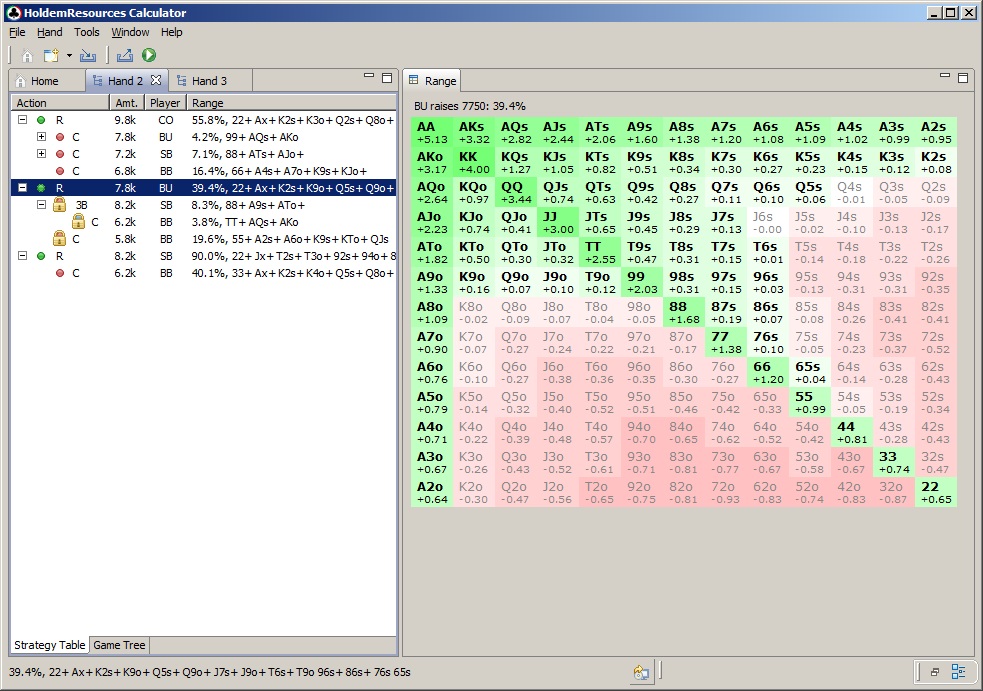
Task: Collapse the selected BU 7.8k raise node
Action: tap(23, 187)
